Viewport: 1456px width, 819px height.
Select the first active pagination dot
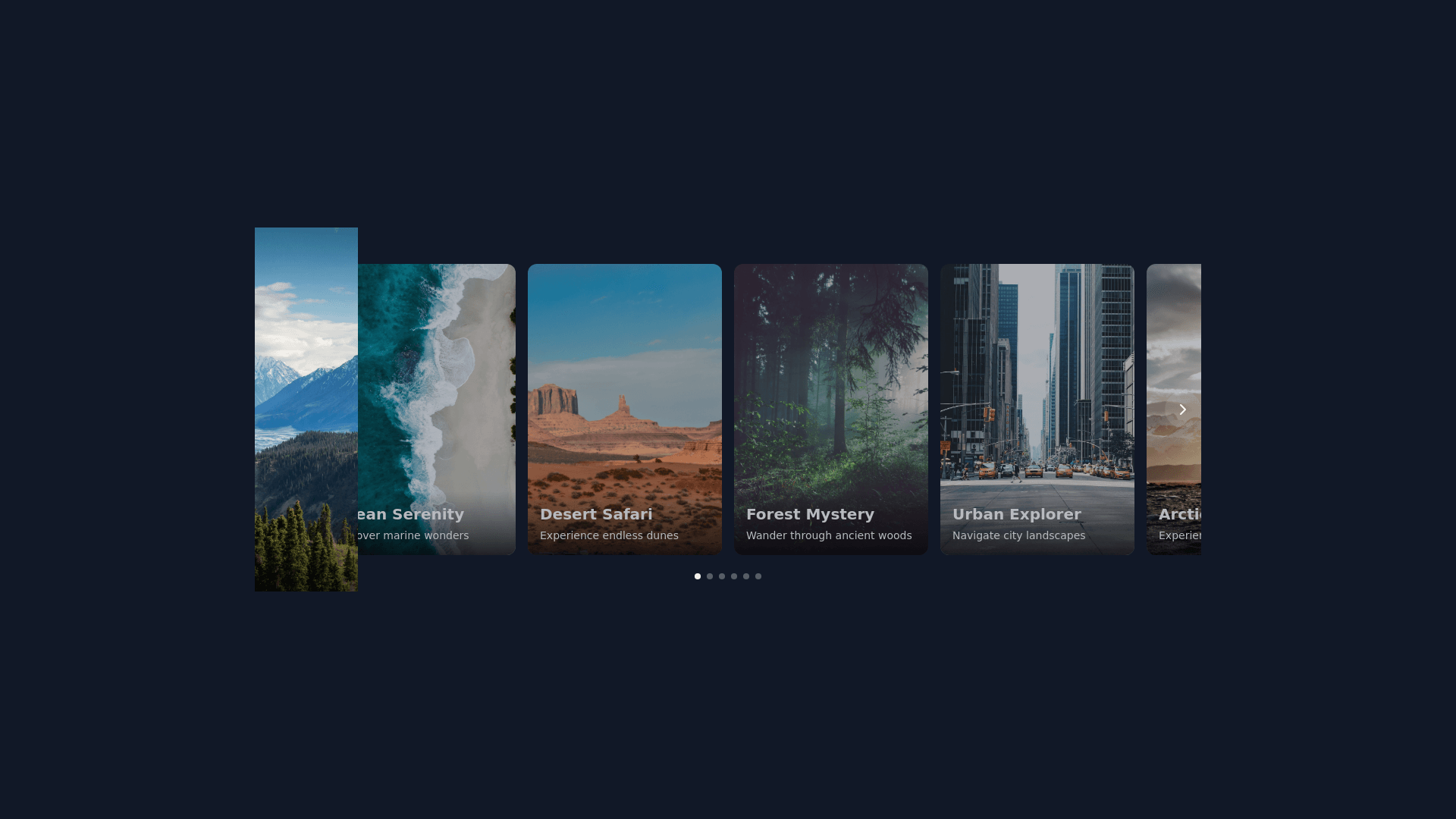698,576
